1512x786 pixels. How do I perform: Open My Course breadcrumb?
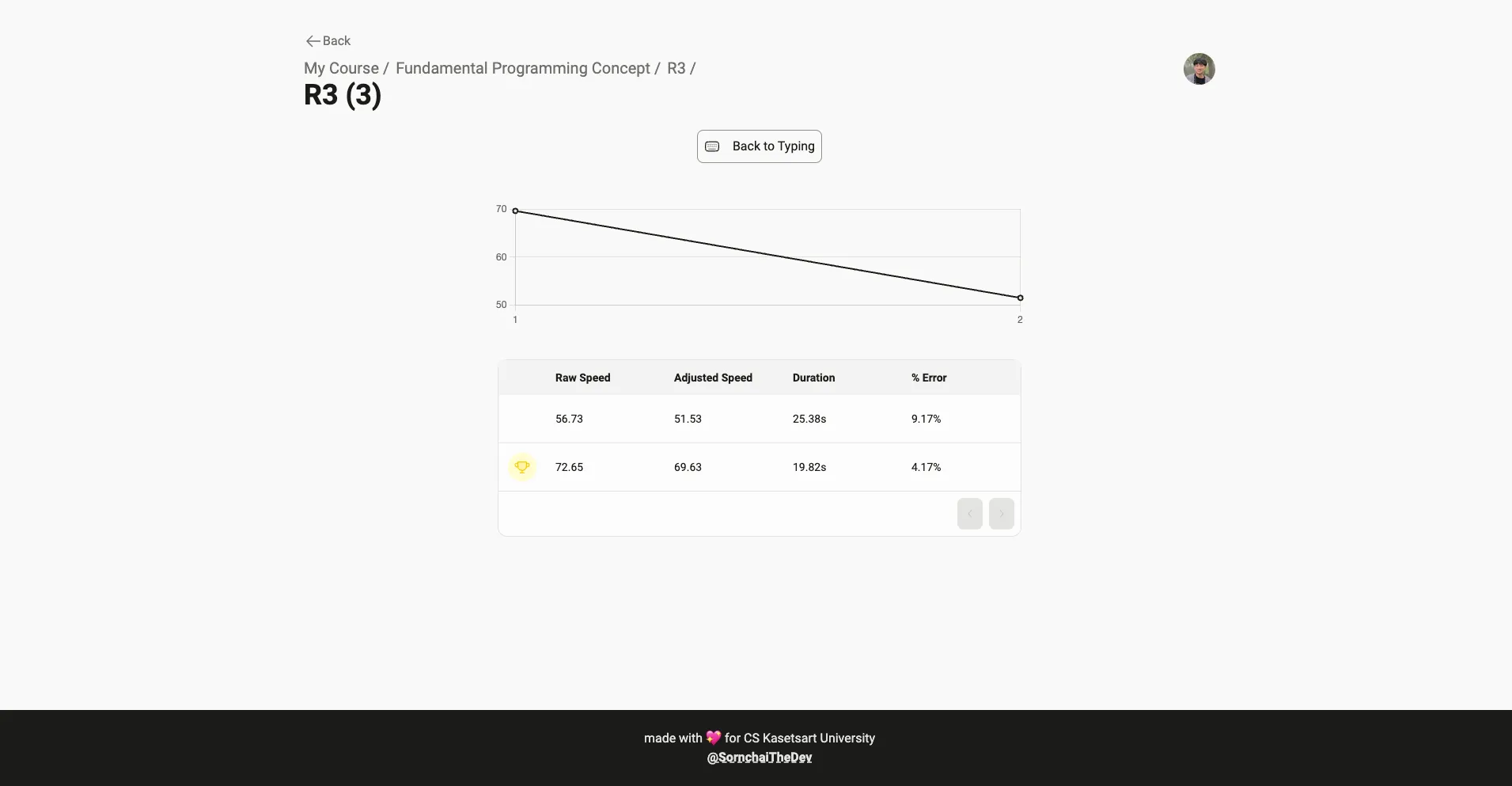click(x=341, y=68)
